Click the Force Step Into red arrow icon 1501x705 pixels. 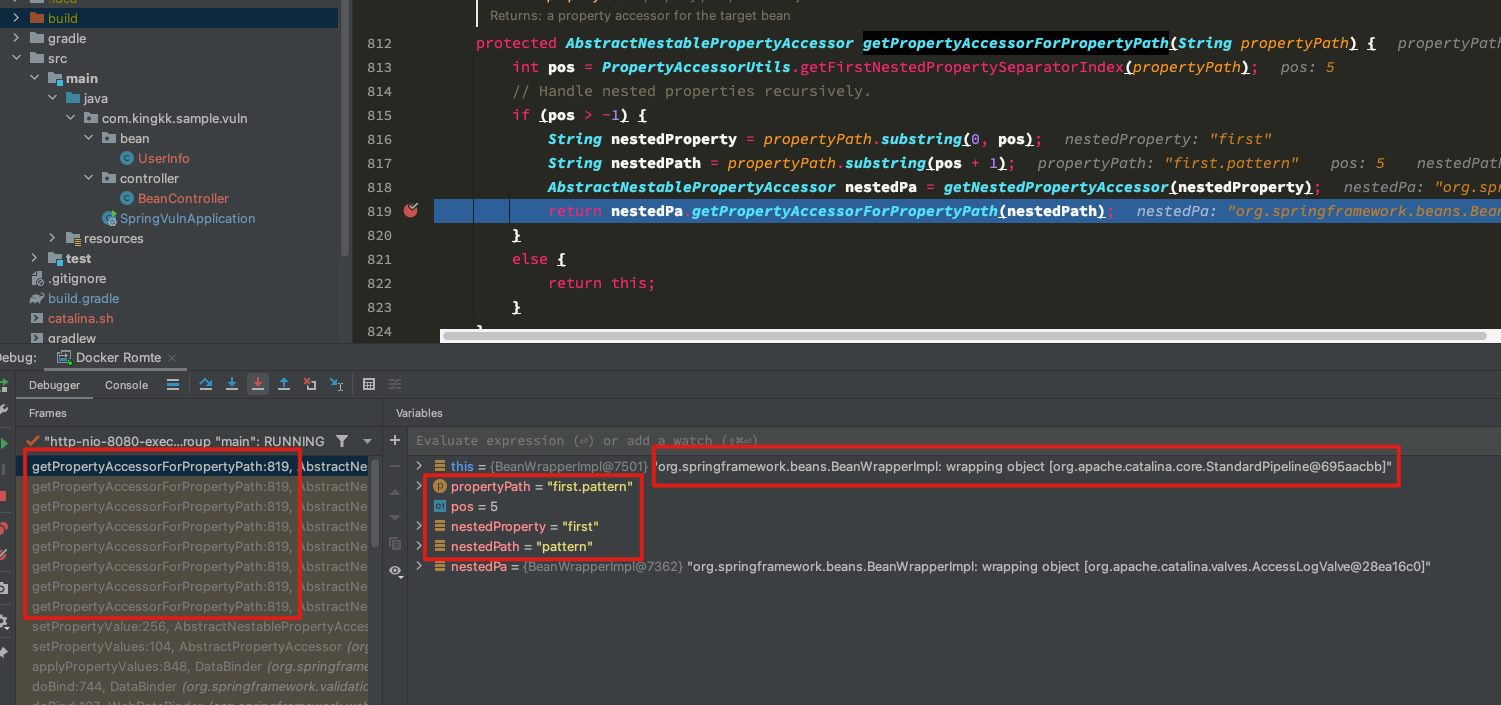click(258, 384)
